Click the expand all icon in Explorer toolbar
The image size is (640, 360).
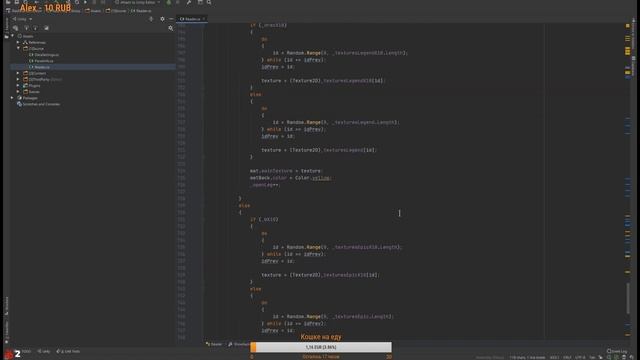tap(27, 28)
